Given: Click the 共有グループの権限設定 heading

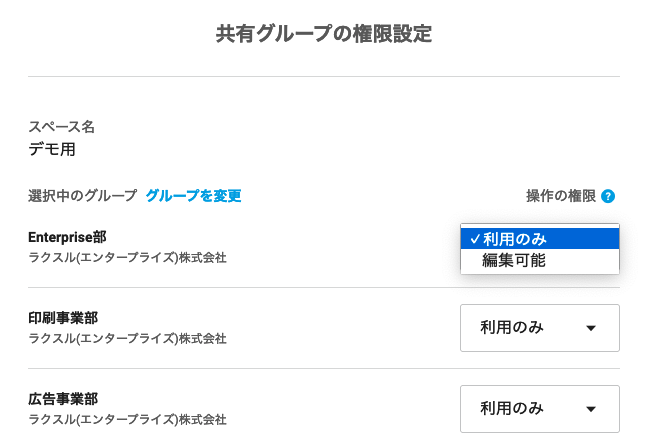Looking at the screenshot, I should [x=324, y=34].
